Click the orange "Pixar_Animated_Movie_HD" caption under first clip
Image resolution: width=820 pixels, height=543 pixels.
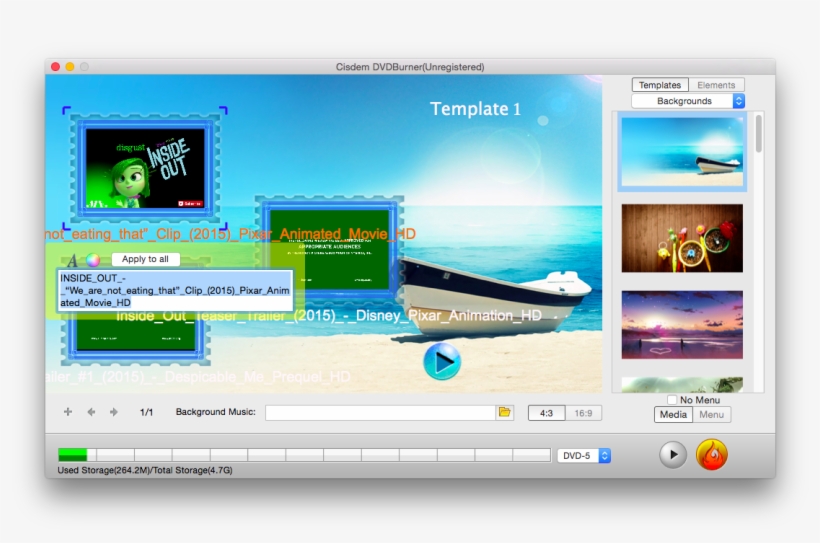coord(327,234)
